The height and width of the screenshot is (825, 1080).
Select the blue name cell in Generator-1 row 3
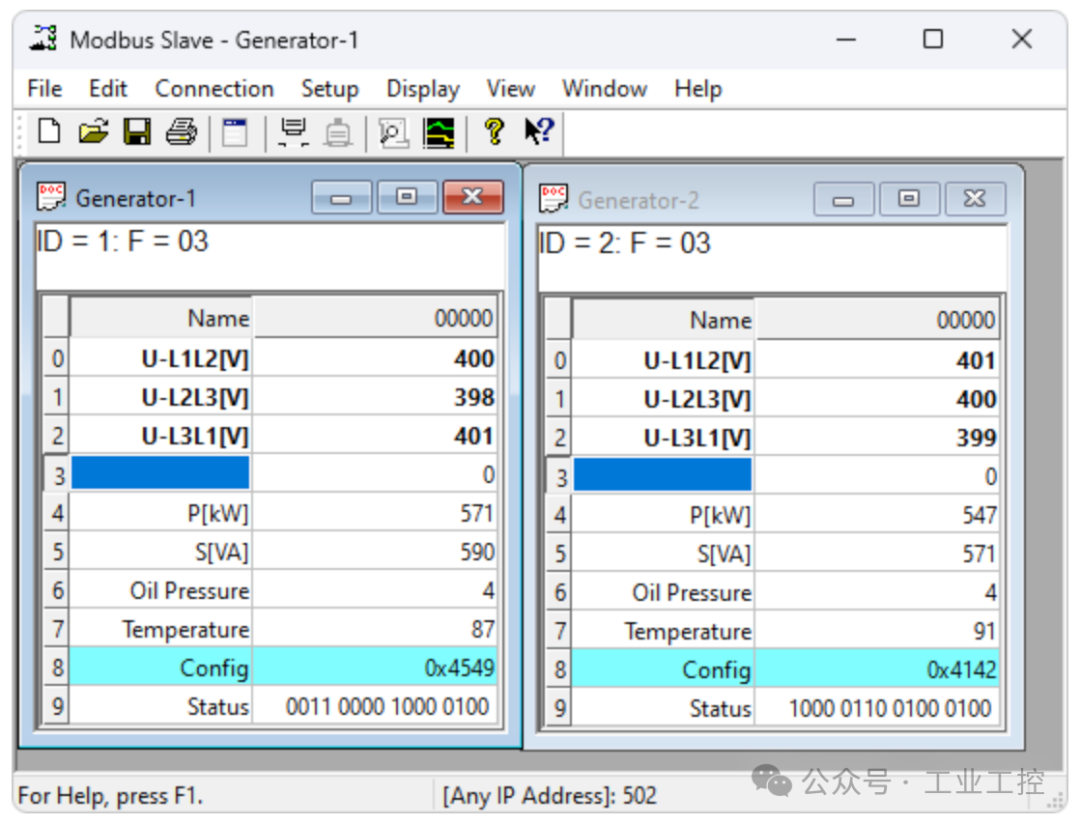[x=160, y=473]
